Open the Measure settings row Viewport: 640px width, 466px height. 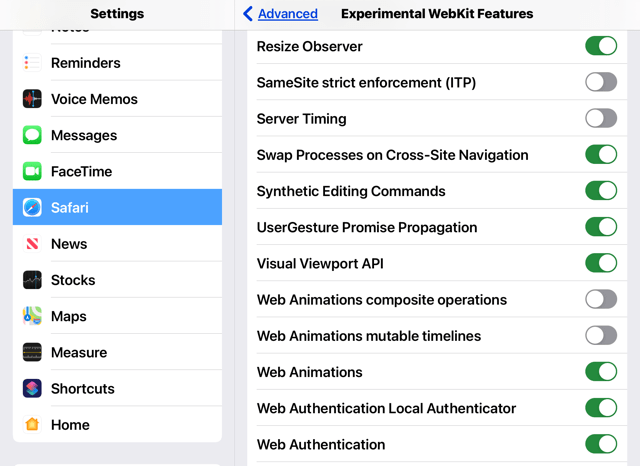[118, 352]
